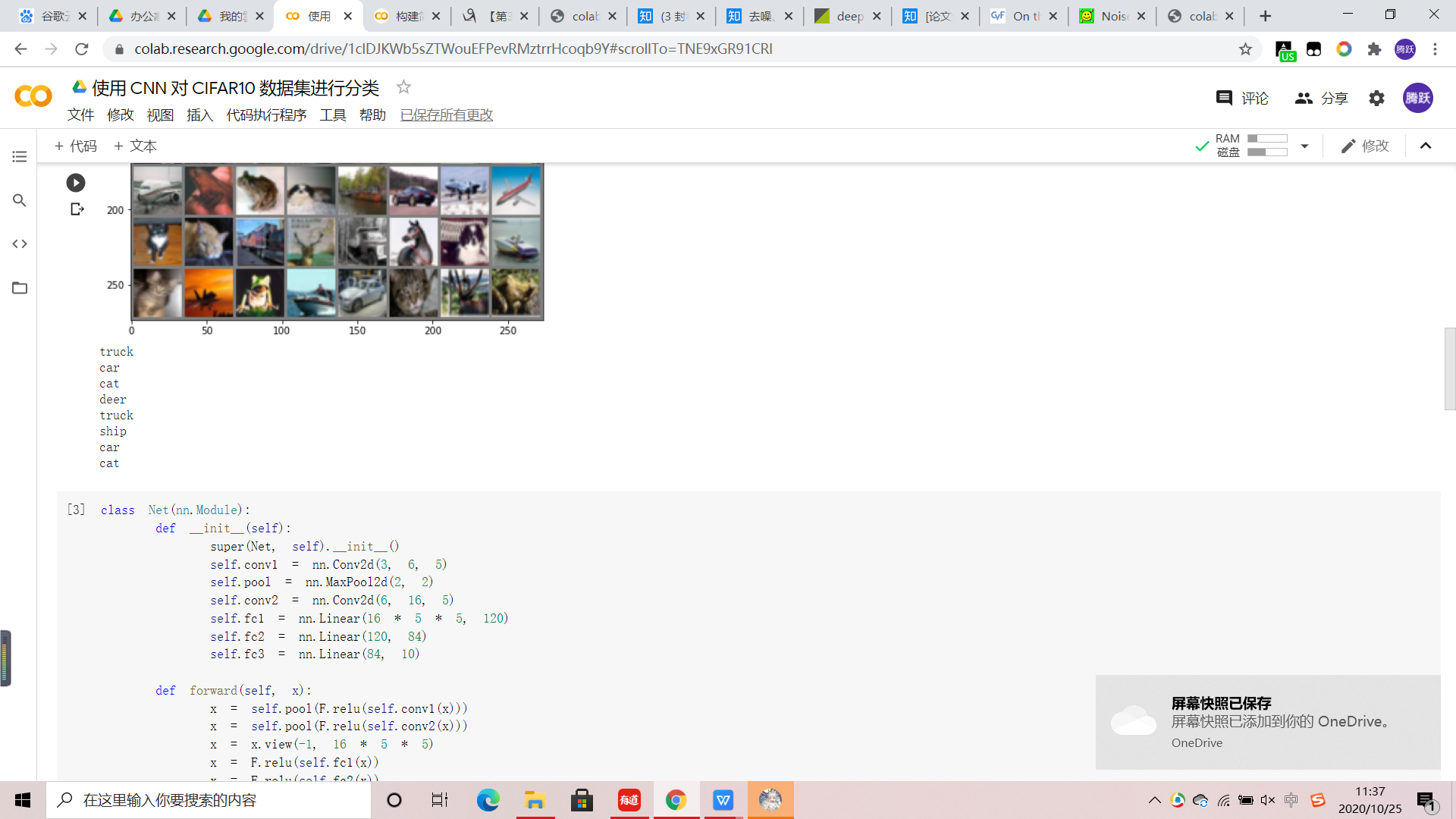Open the 工具 menu

click(332, 115)
